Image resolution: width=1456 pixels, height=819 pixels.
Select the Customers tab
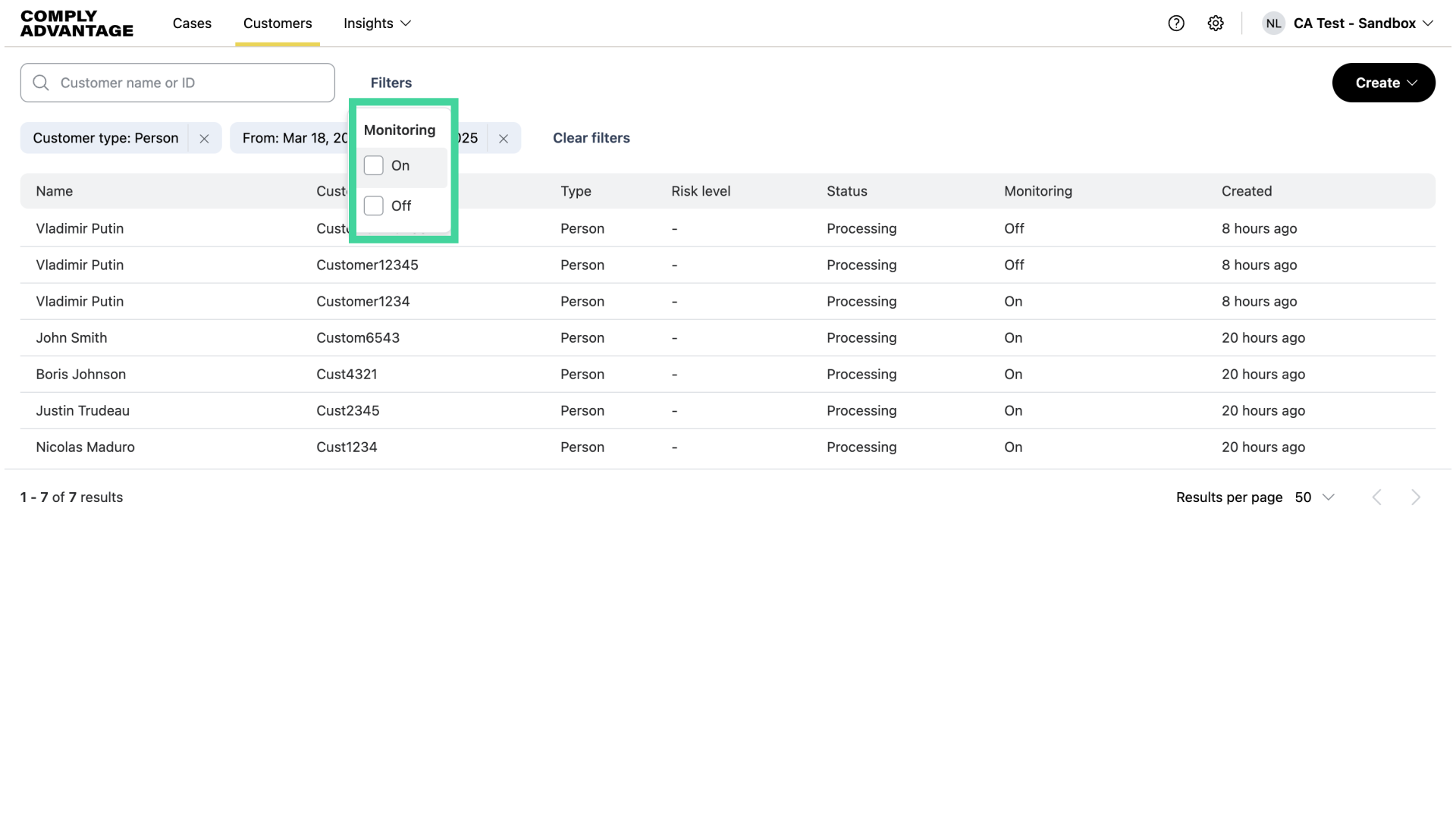click(278, 24)
